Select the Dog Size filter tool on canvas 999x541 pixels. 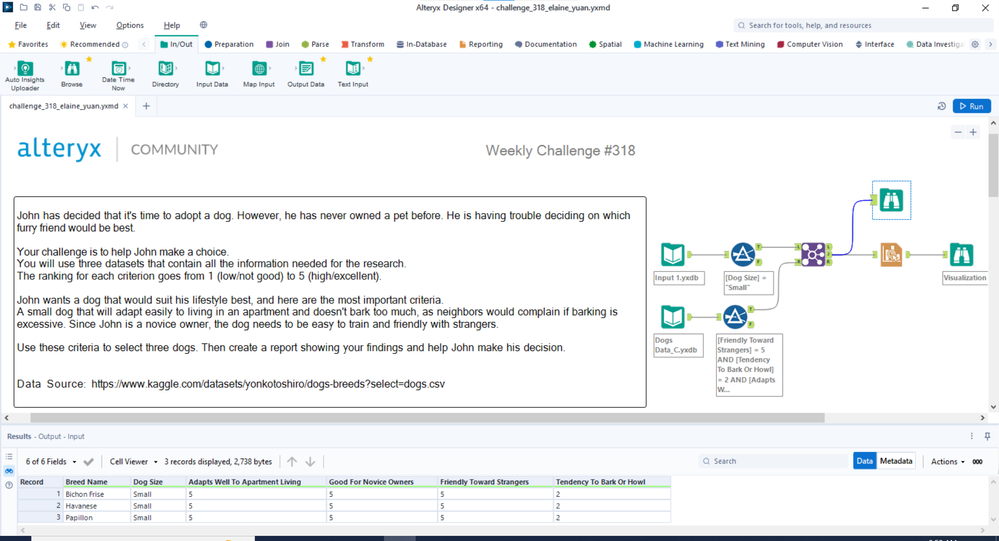tap(743, 254)
